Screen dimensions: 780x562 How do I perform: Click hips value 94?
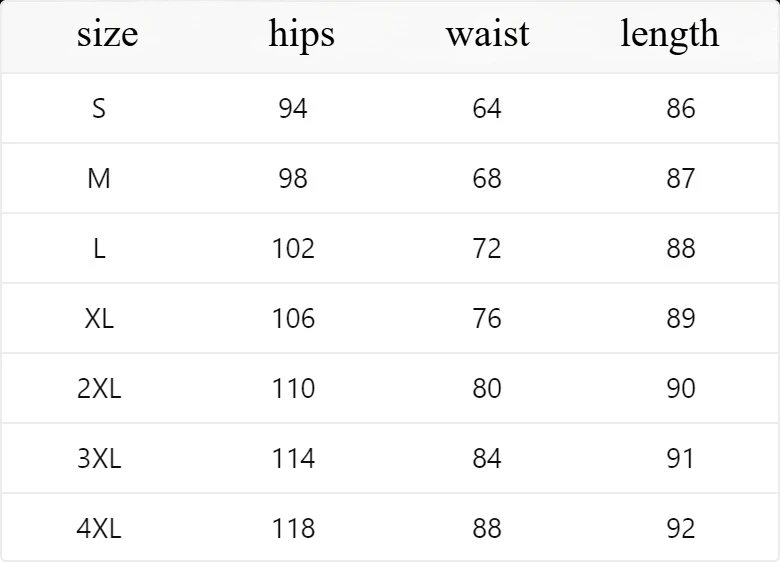tap(293, 108)
